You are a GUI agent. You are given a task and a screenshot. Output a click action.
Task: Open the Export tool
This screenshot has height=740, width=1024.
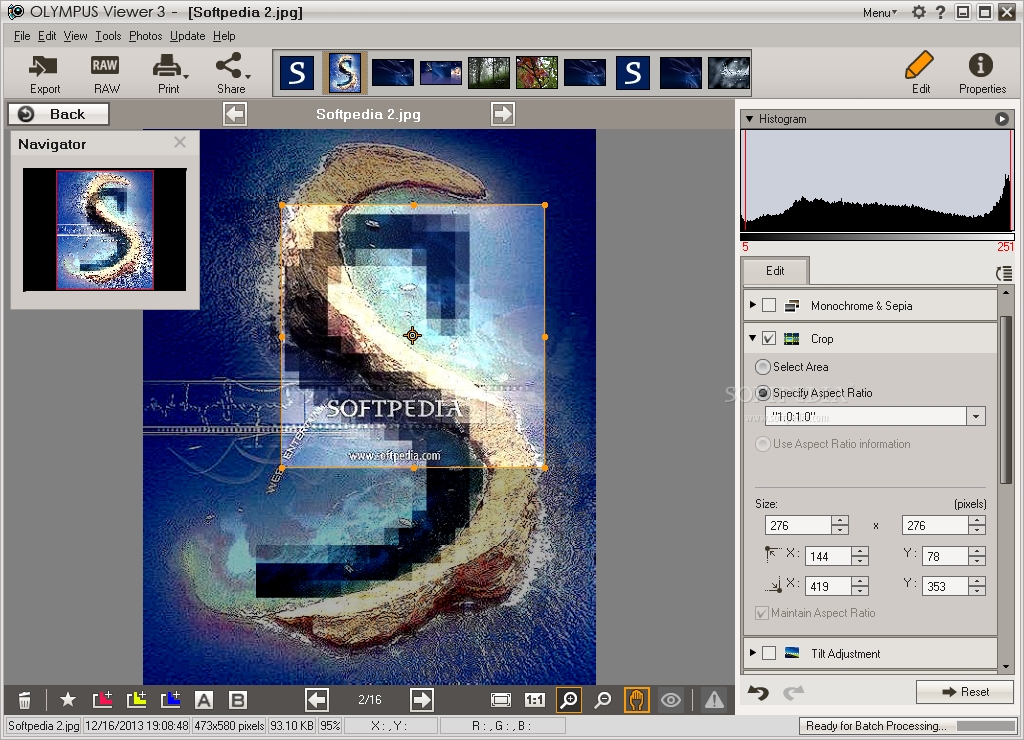coord(44,74)
